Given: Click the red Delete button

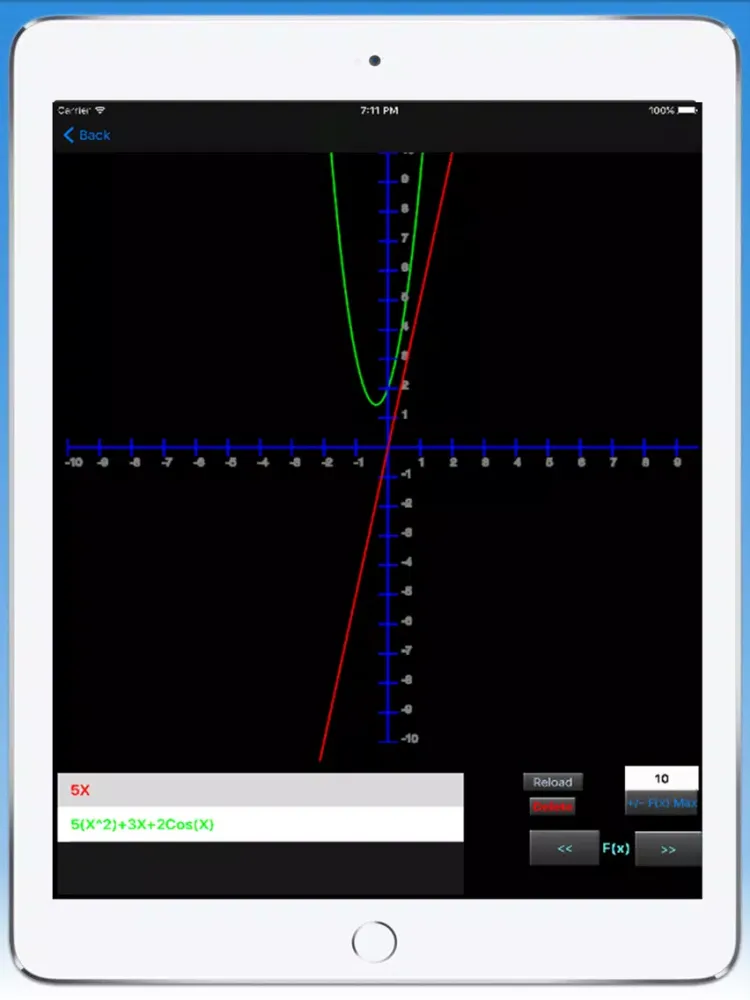Looking at the screenshot, I should click(x=552, y=807).
